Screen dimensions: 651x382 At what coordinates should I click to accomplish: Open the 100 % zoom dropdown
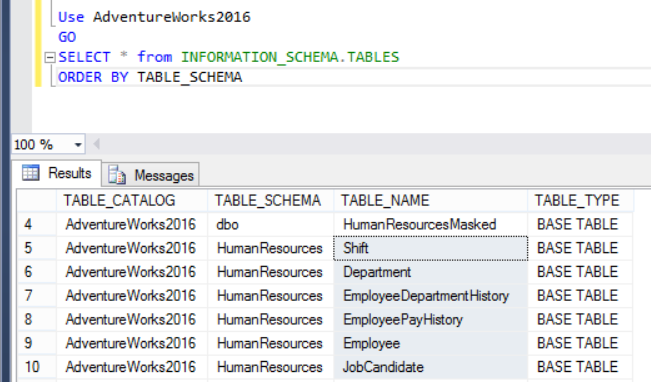78,145
